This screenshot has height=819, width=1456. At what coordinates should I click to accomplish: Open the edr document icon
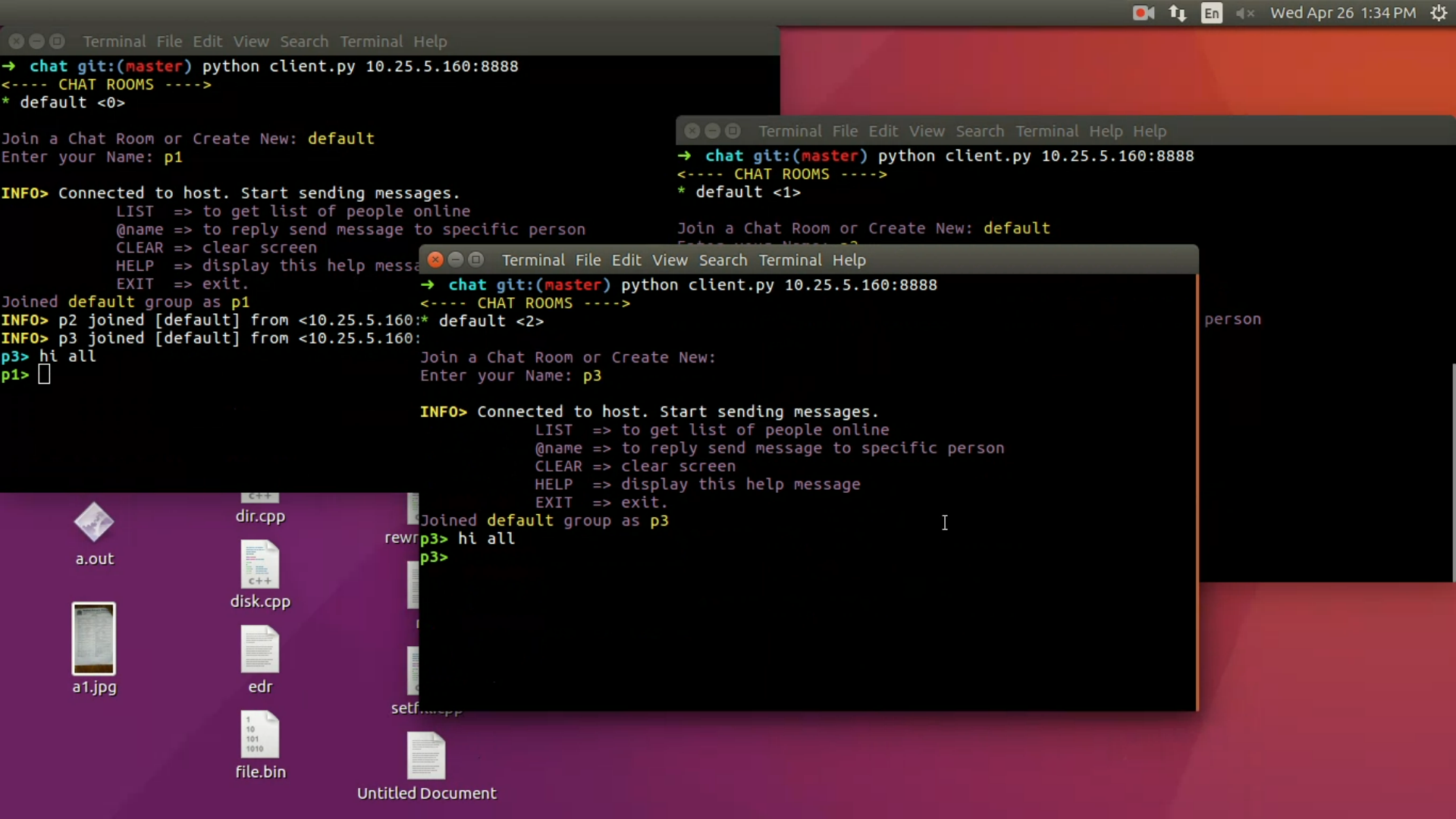(260, 650)
